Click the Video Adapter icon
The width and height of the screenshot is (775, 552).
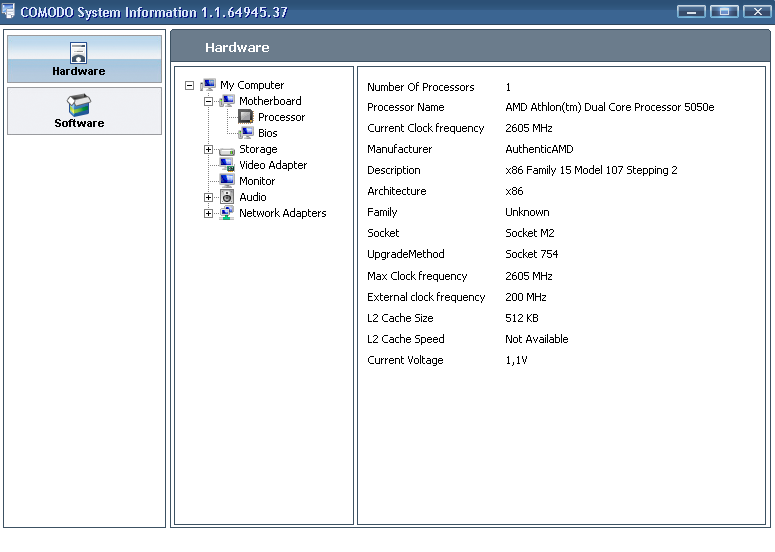(227, 165)
